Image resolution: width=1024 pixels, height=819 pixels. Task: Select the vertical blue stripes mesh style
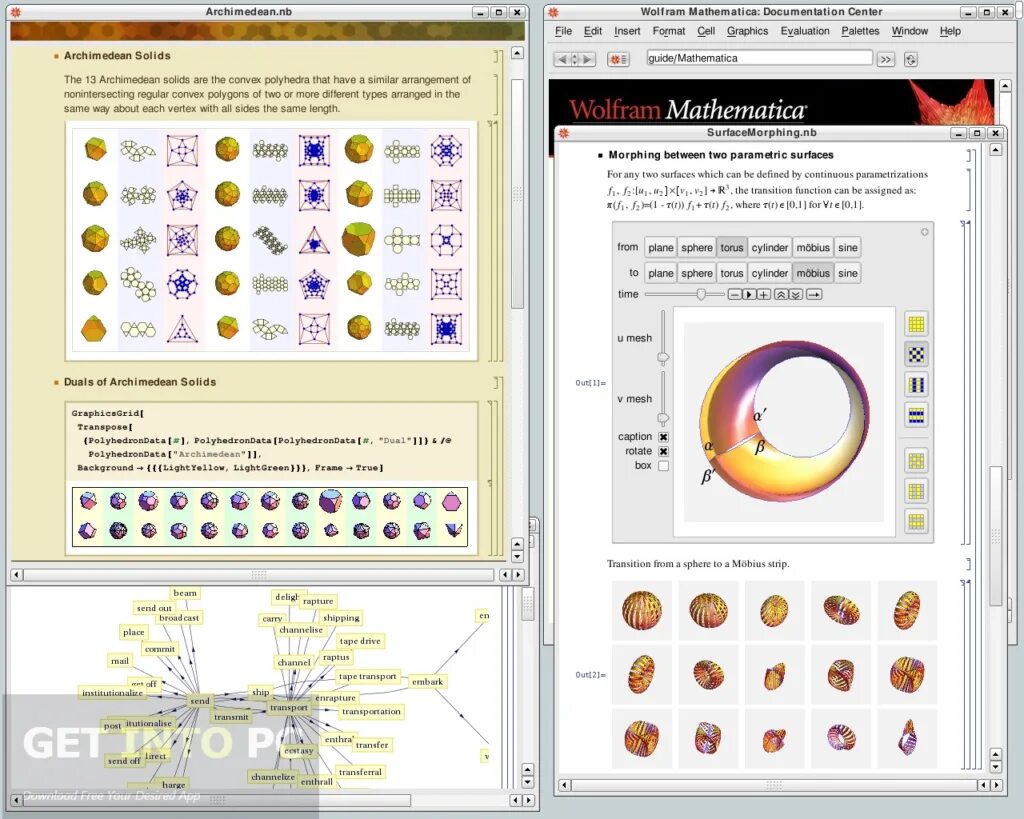point(916,385)
